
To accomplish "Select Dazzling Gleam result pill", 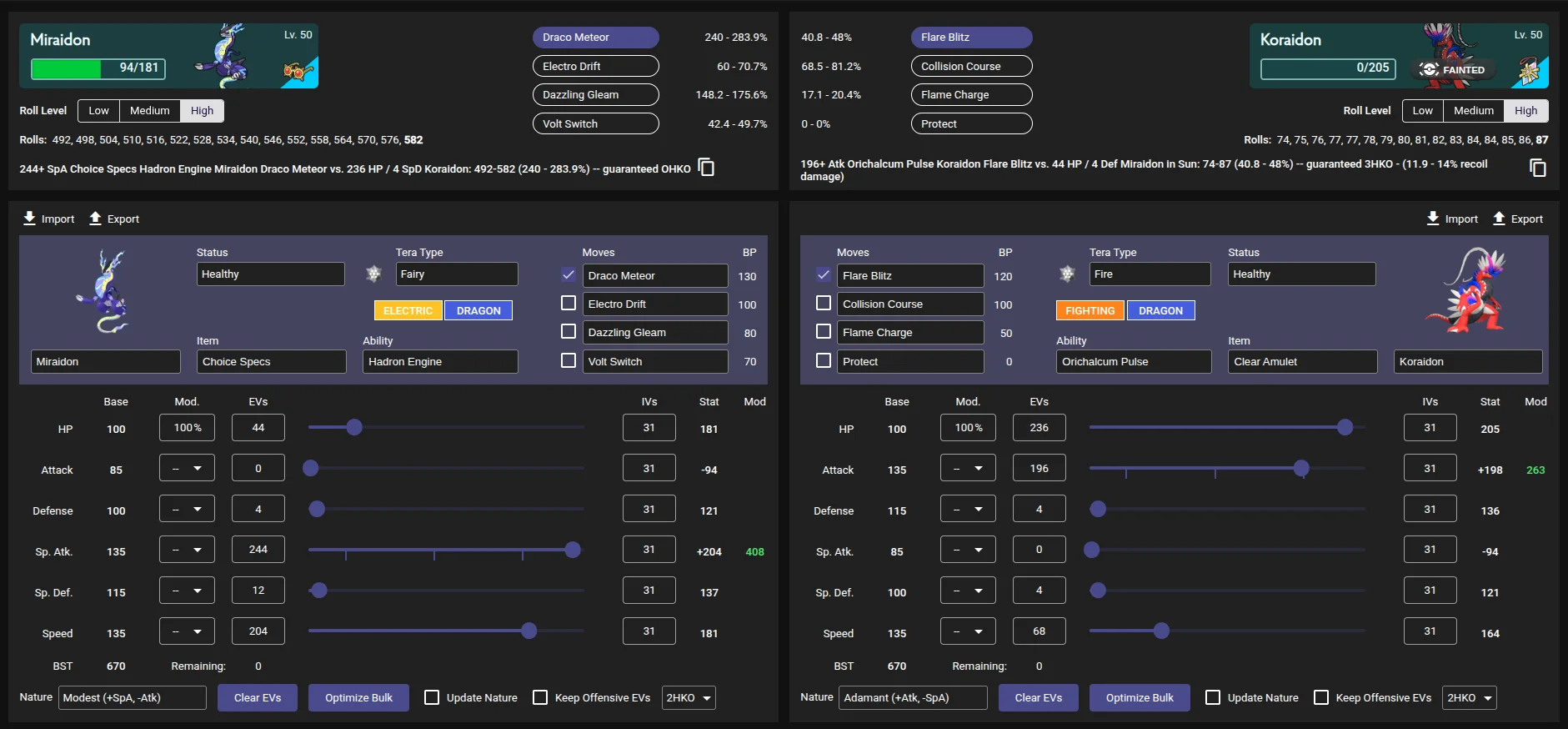I will point(596,94).
